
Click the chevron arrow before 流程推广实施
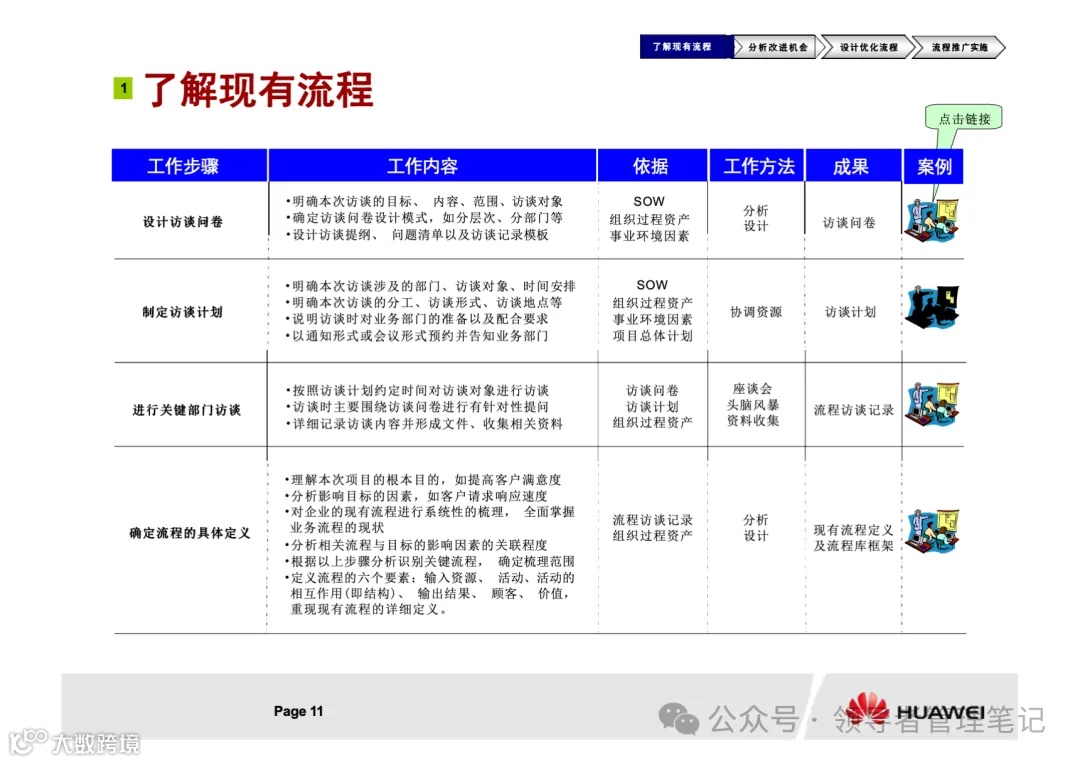pos(914,46)
